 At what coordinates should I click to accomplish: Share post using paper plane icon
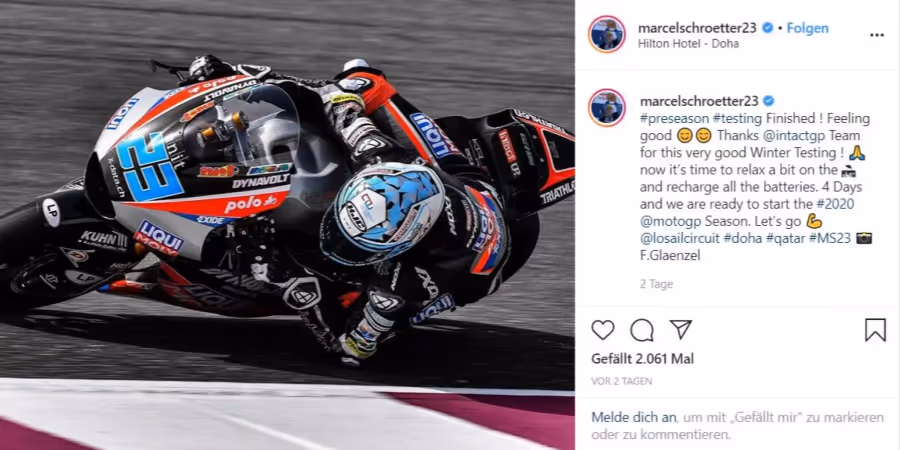point(681,329)
